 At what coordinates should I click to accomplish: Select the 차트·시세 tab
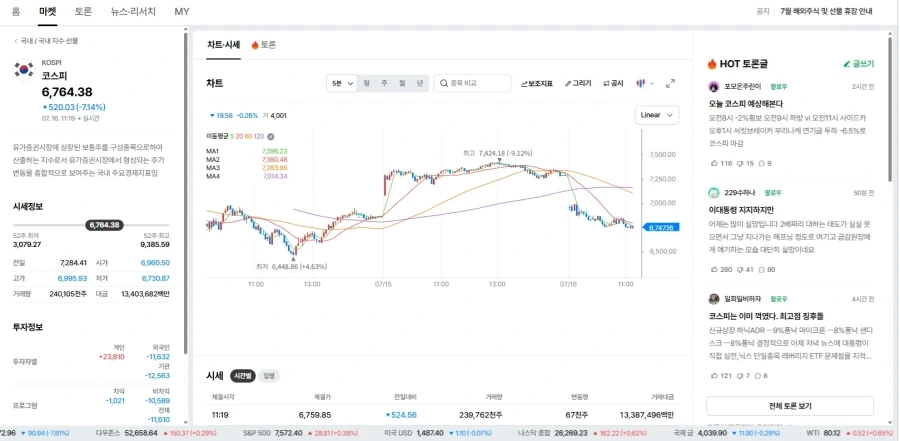tap(224, 45)
